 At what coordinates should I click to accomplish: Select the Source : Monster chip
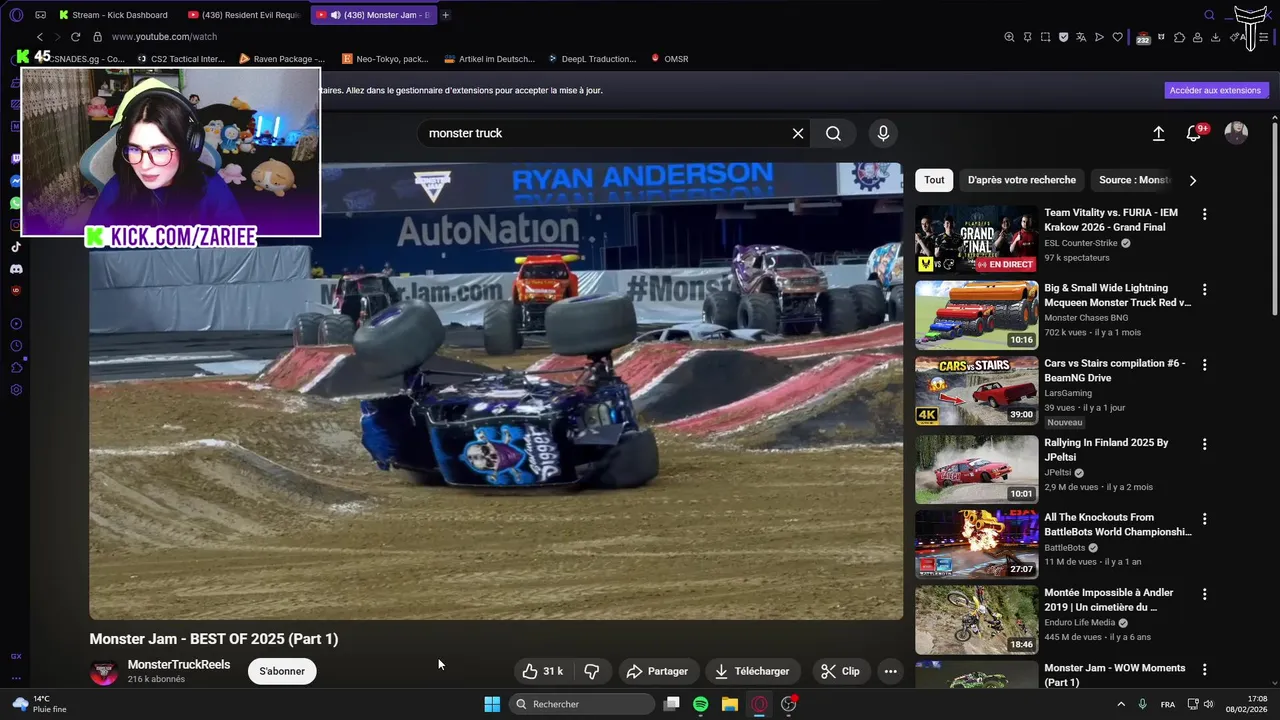click(x=1134, y=180)
